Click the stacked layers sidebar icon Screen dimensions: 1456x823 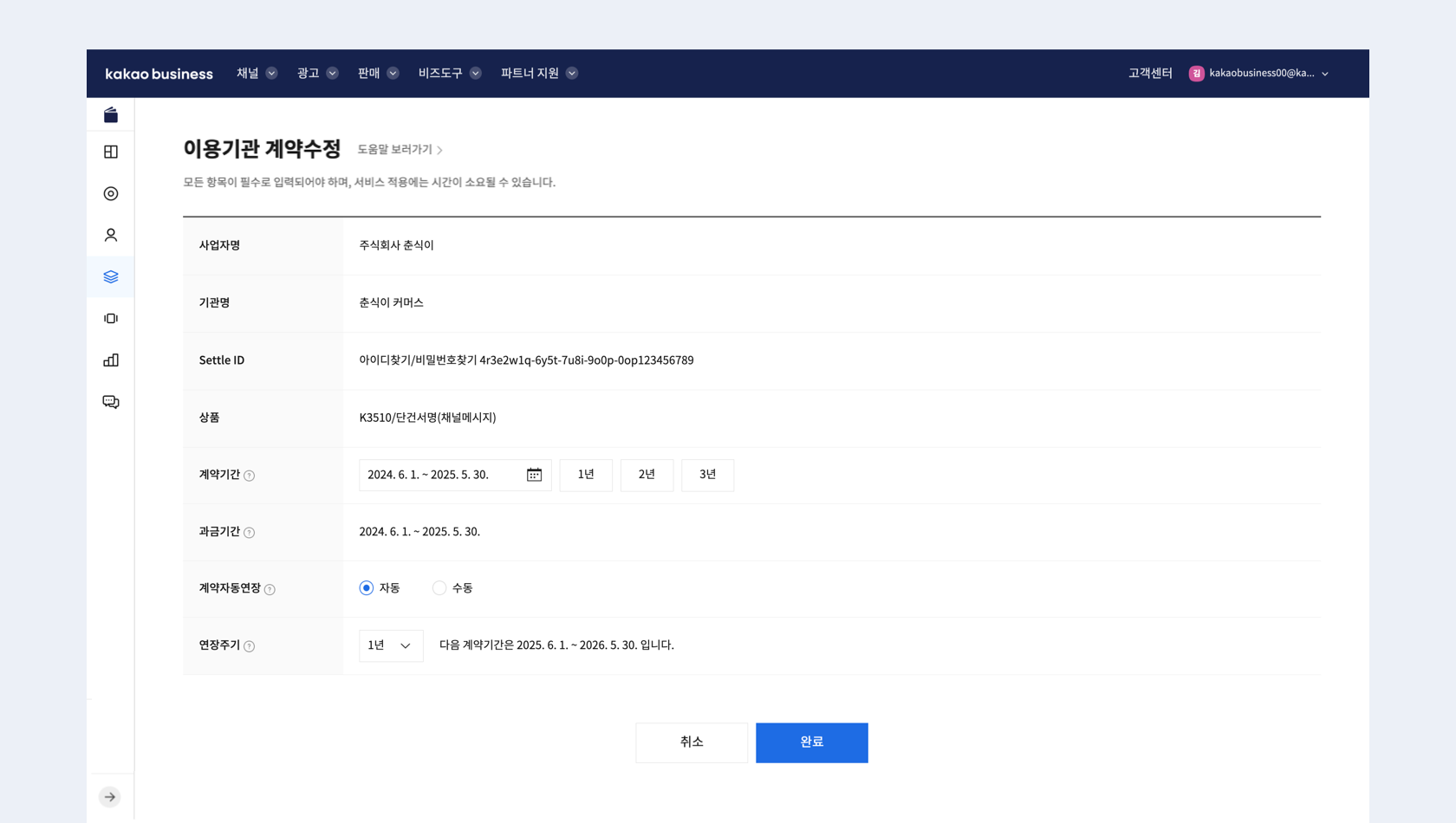(111, 277)
